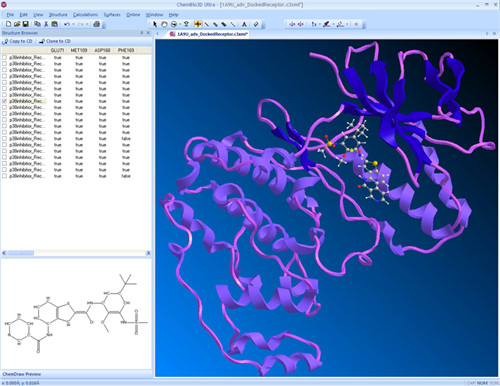Undo the last action
The image size is (500, 386).
tap(67, 24)
